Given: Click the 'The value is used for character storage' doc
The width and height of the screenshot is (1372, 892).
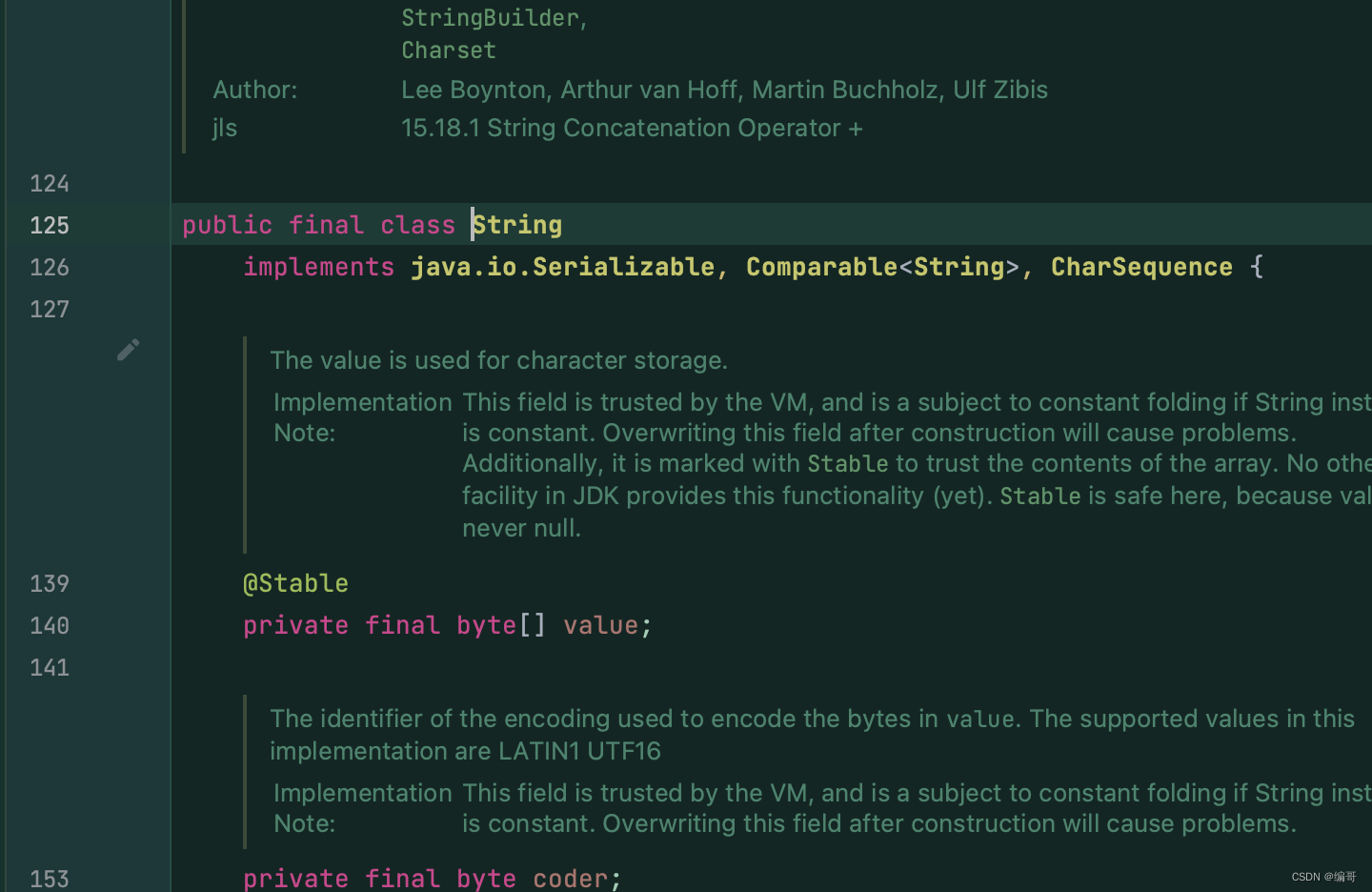Looking at the screenshot, I should tap(498, 361).
